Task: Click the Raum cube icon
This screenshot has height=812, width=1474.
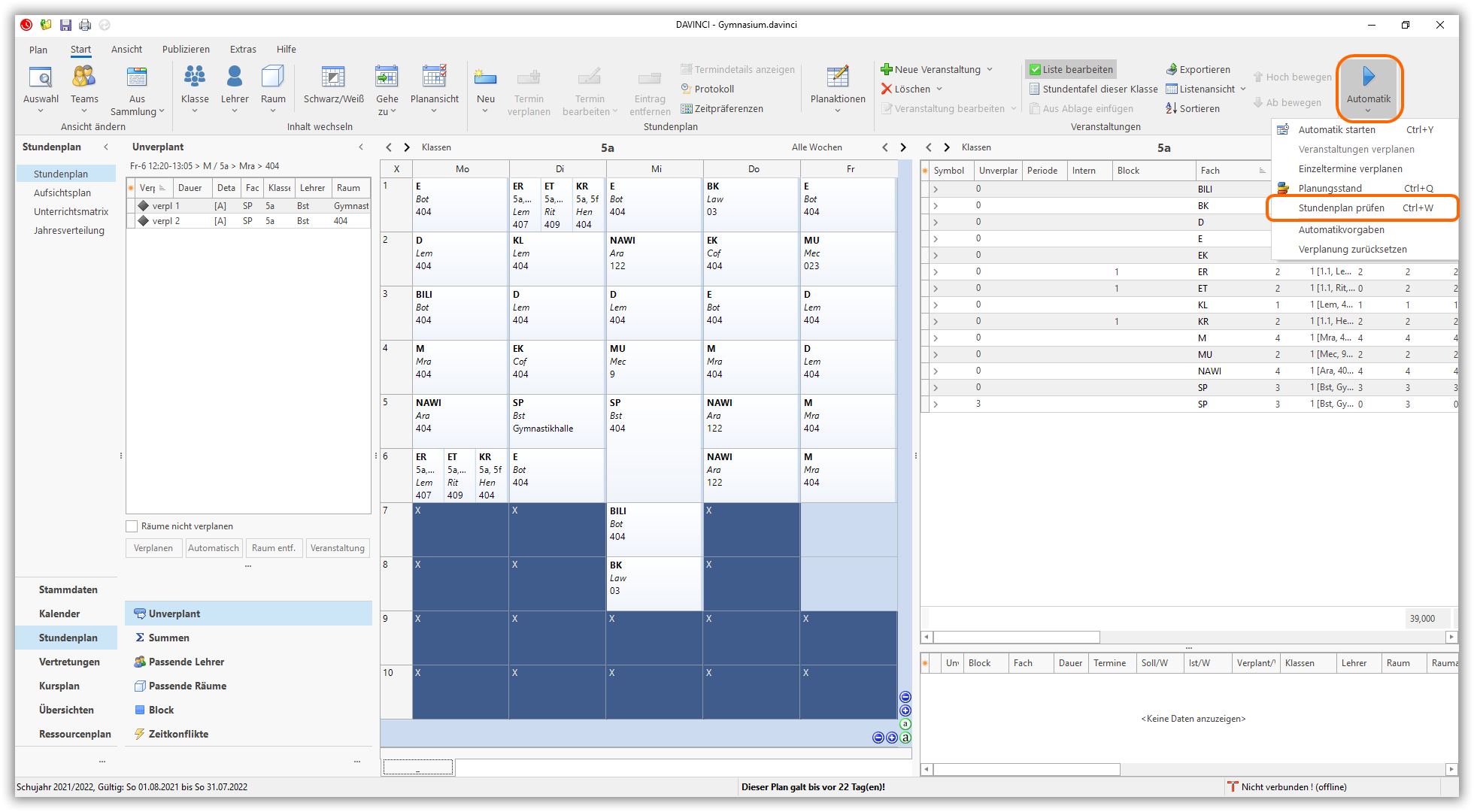Action: click(273, 77)
